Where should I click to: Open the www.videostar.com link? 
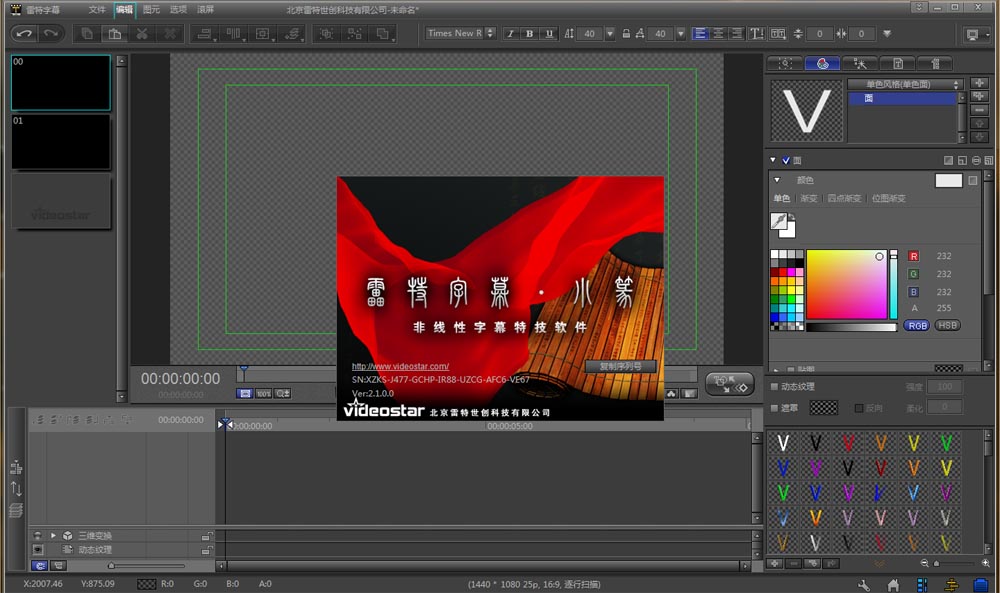pyautogui.click(x=401, y=367)
